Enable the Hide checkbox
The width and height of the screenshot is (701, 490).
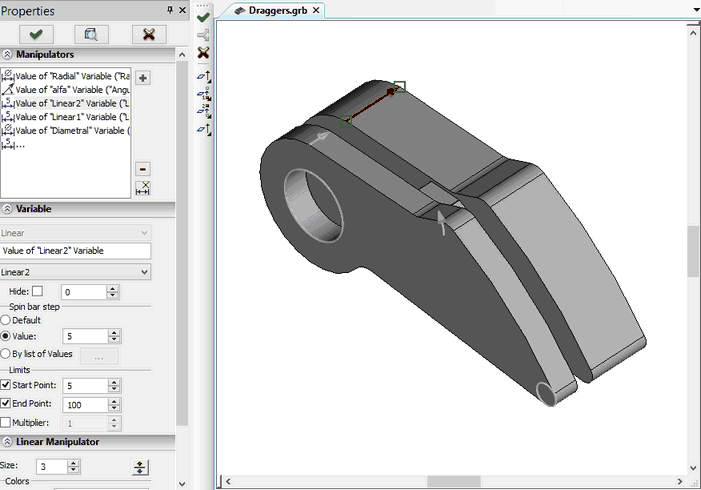click(x=38, y=291)
